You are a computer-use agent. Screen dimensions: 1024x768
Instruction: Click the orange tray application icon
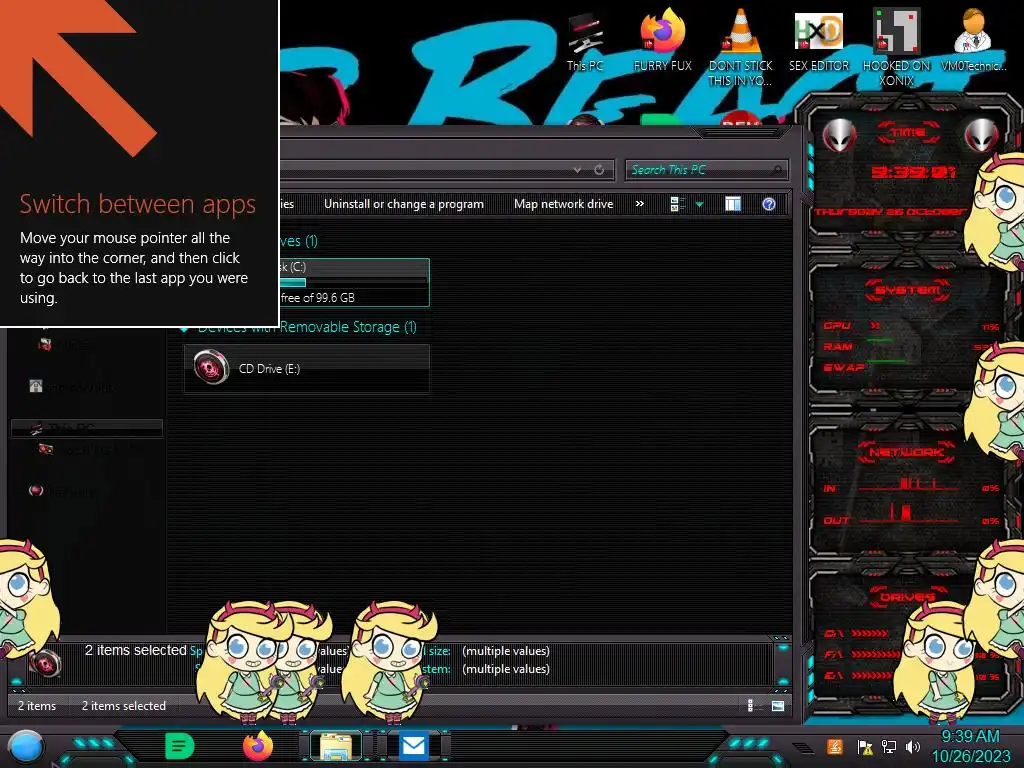834,746
